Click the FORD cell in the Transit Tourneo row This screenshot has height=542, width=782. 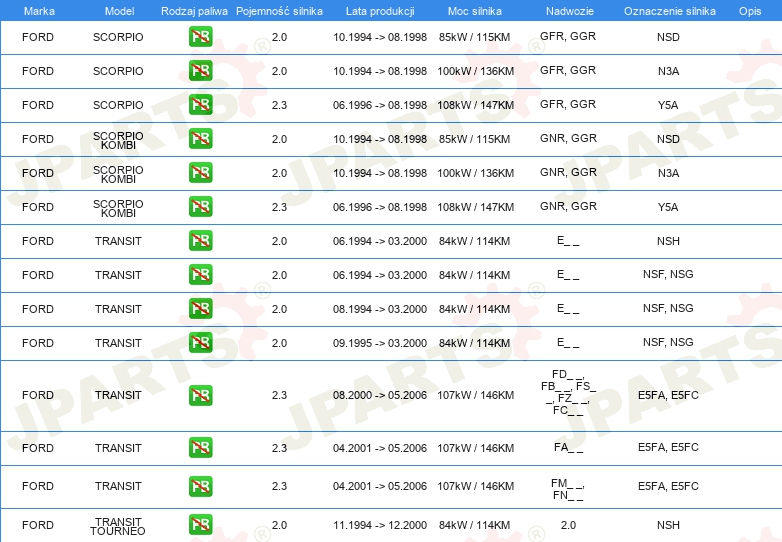[x=38, y=525]
